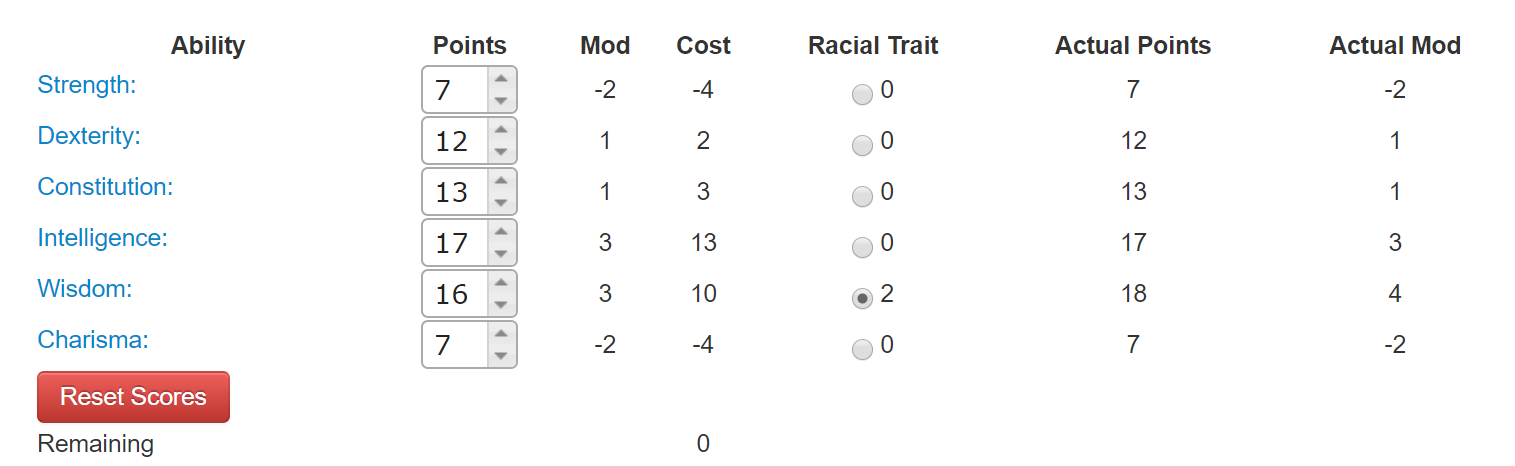The image size is (1515, 466).
Task: Open the Constitution ability link
Action: 105,187
